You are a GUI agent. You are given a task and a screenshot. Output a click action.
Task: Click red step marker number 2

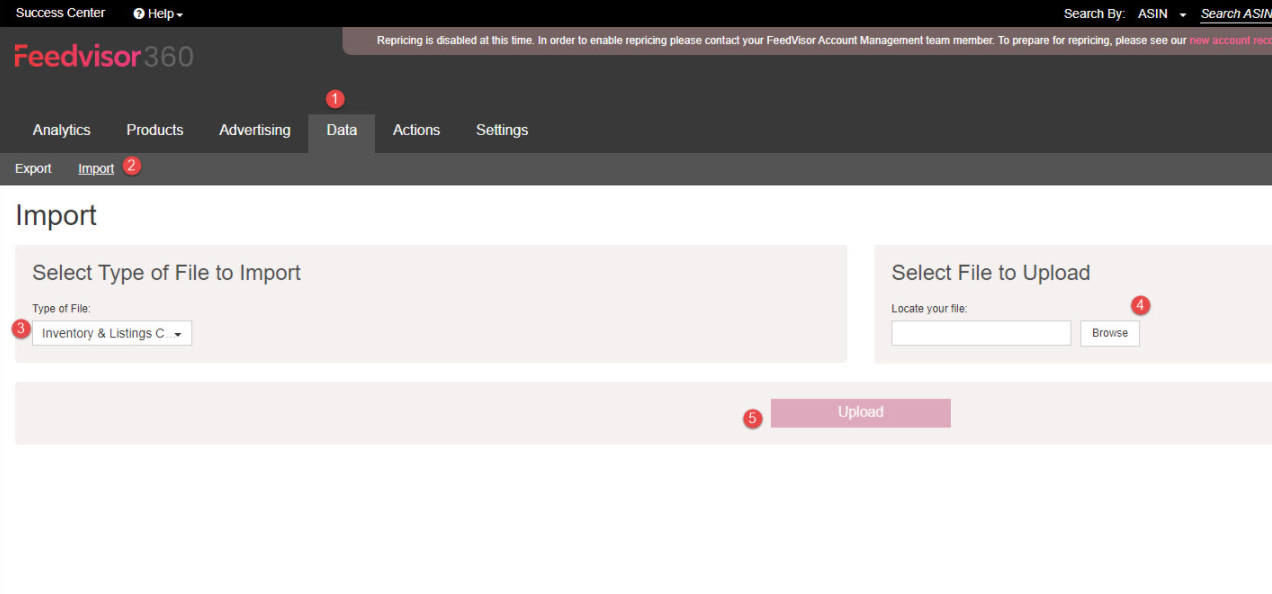(131, 166)
